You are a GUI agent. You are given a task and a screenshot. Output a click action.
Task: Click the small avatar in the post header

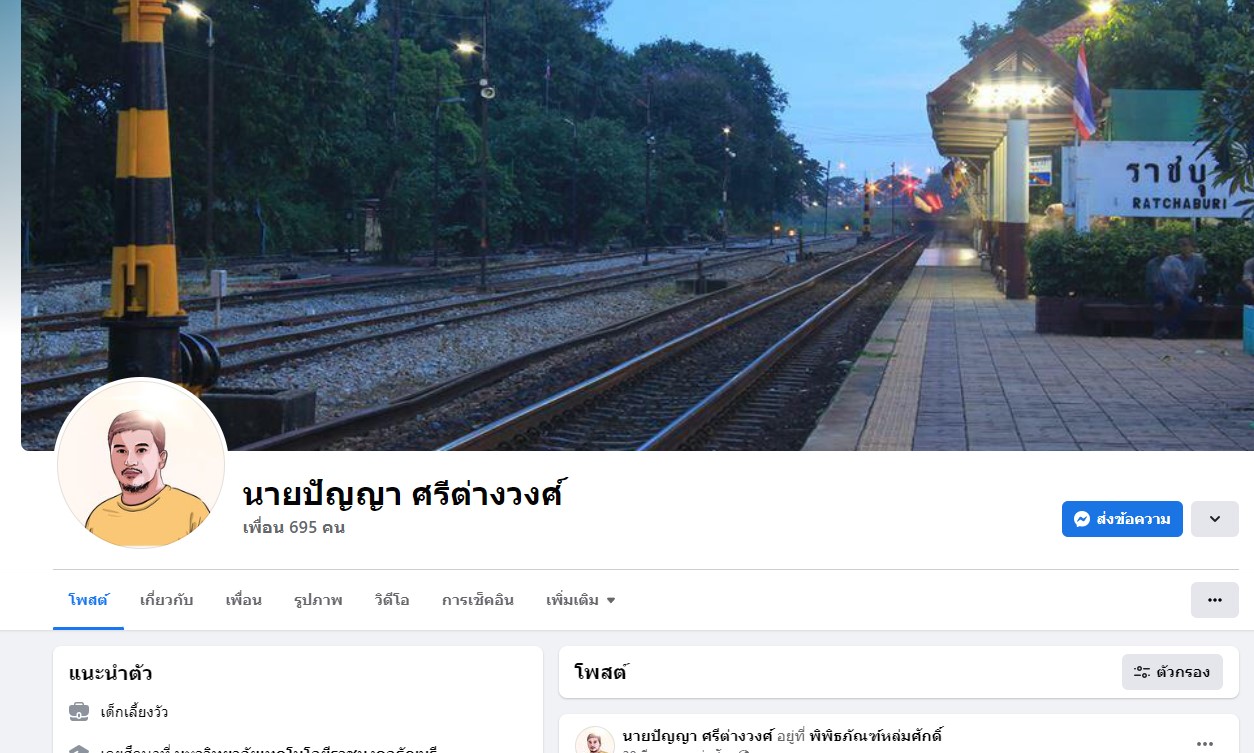[595, 741]
